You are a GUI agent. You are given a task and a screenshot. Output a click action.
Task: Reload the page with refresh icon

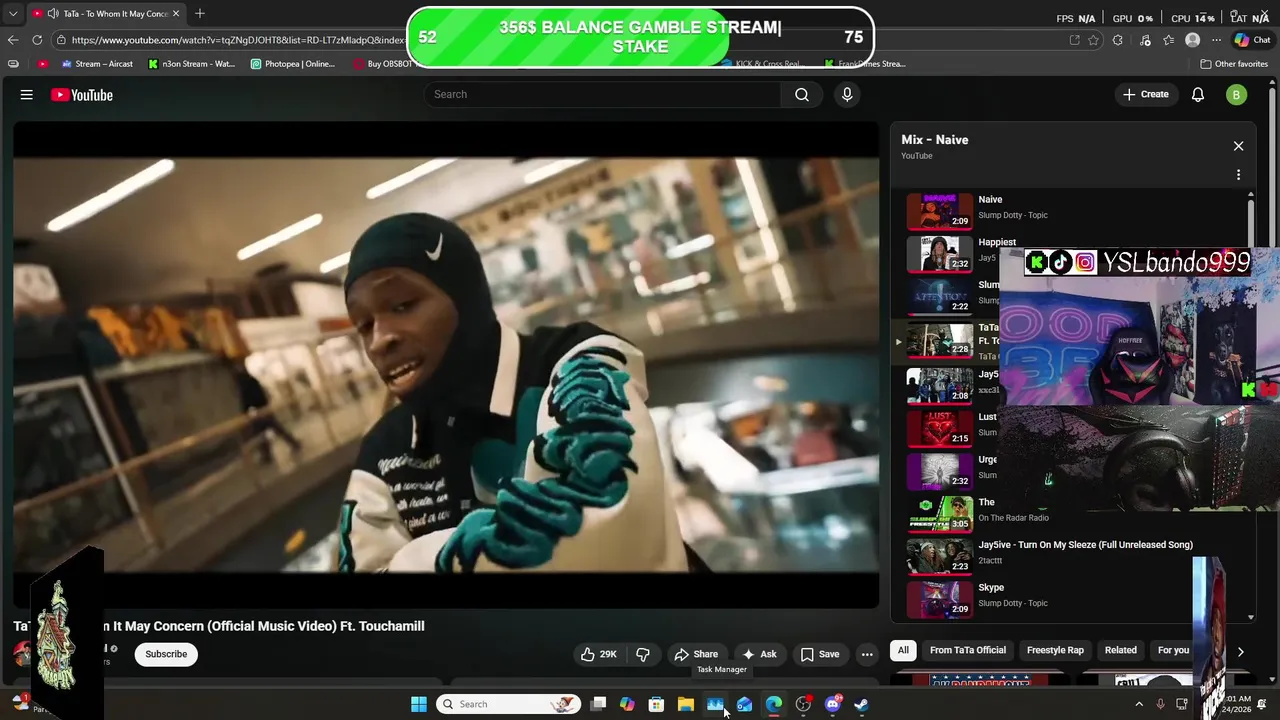click(x=37, y=40)
